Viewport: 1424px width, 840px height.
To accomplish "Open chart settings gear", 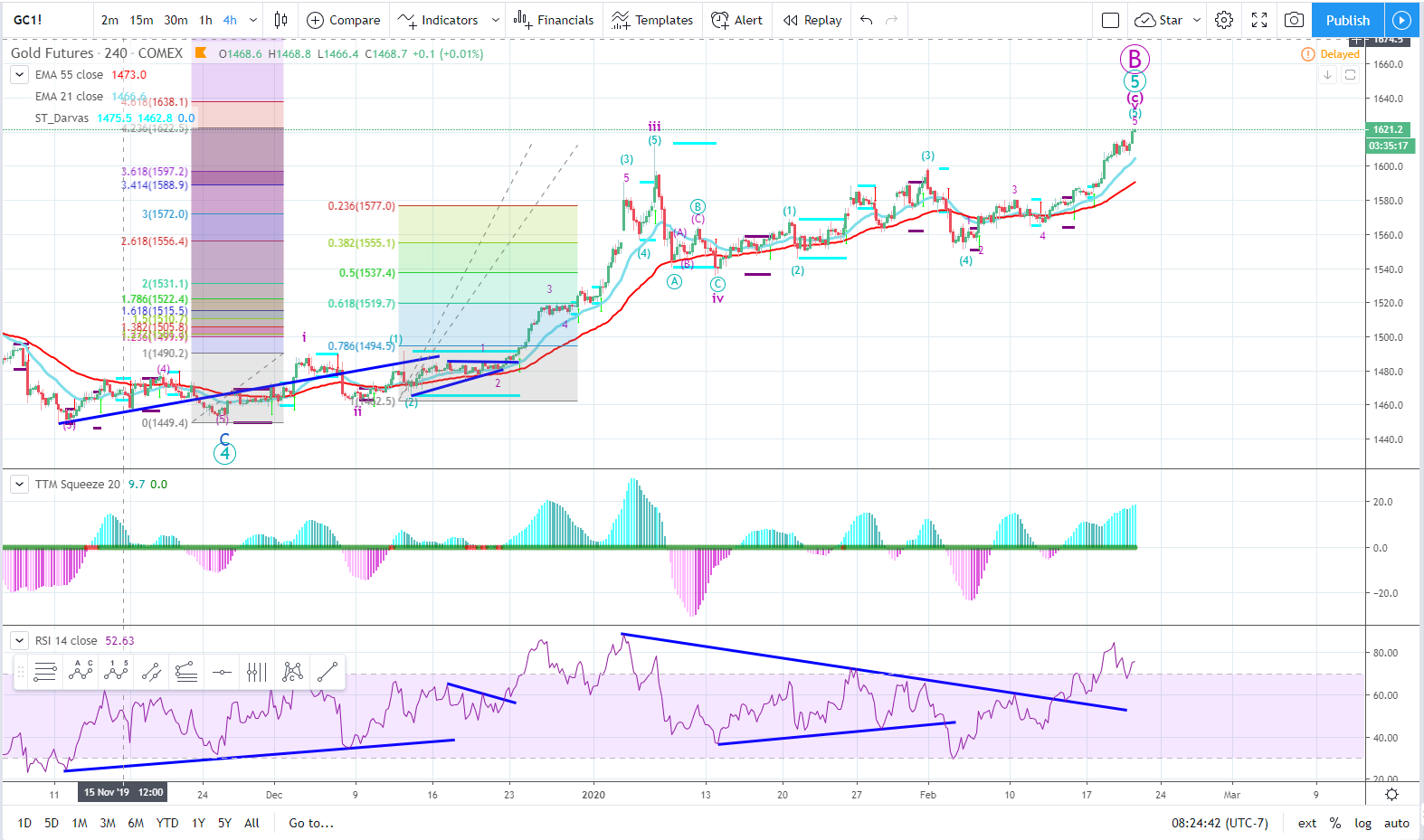I will pyautogui.click(x=1224, y=20).
